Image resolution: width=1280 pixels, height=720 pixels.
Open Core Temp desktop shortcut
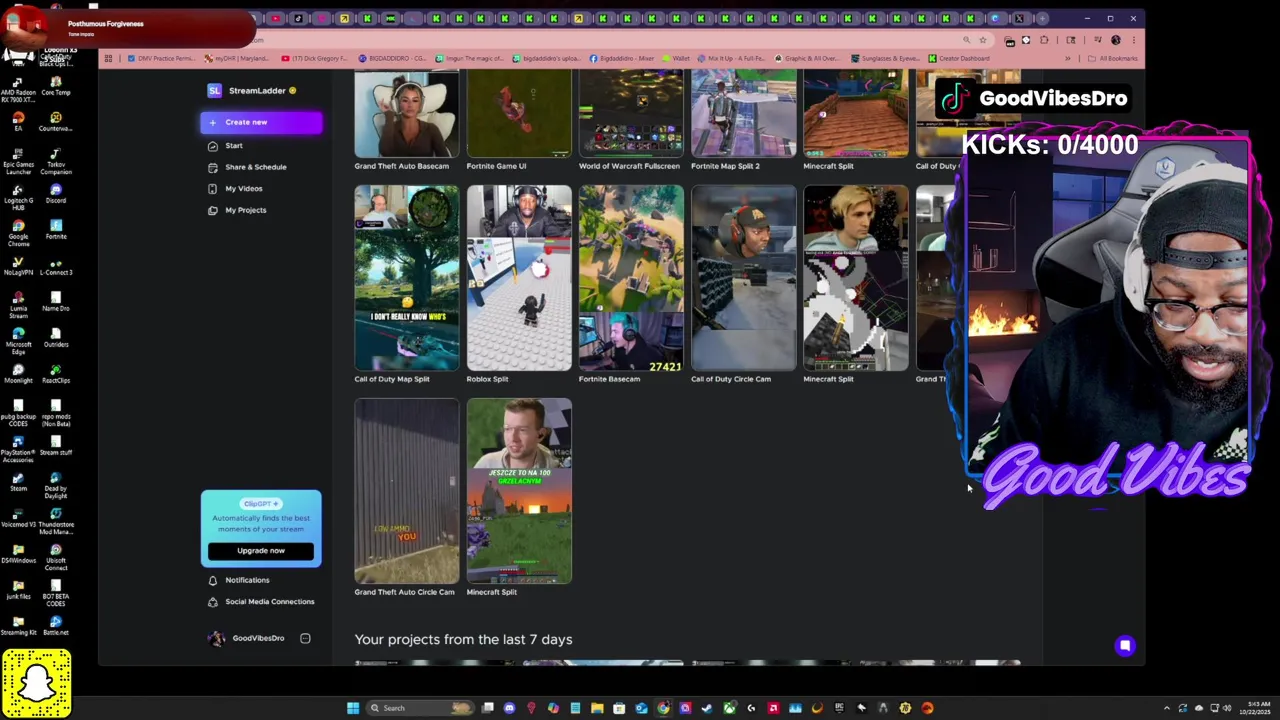(x=56, y=86)
